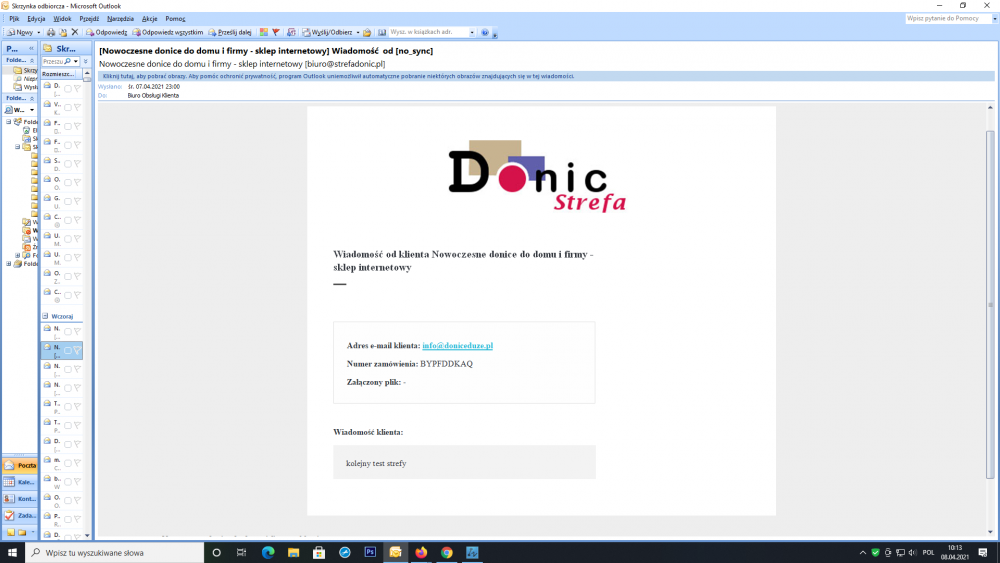The height and width of the screenshot is (563, 1000).
Task: Collapse navigation pane with double chevron
Action: coord(31,48)
